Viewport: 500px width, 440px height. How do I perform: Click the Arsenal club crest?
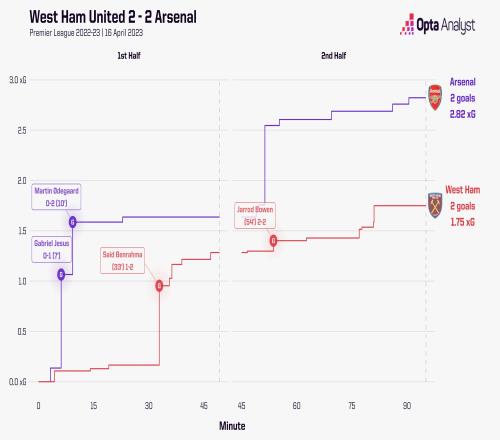point(435,97)
